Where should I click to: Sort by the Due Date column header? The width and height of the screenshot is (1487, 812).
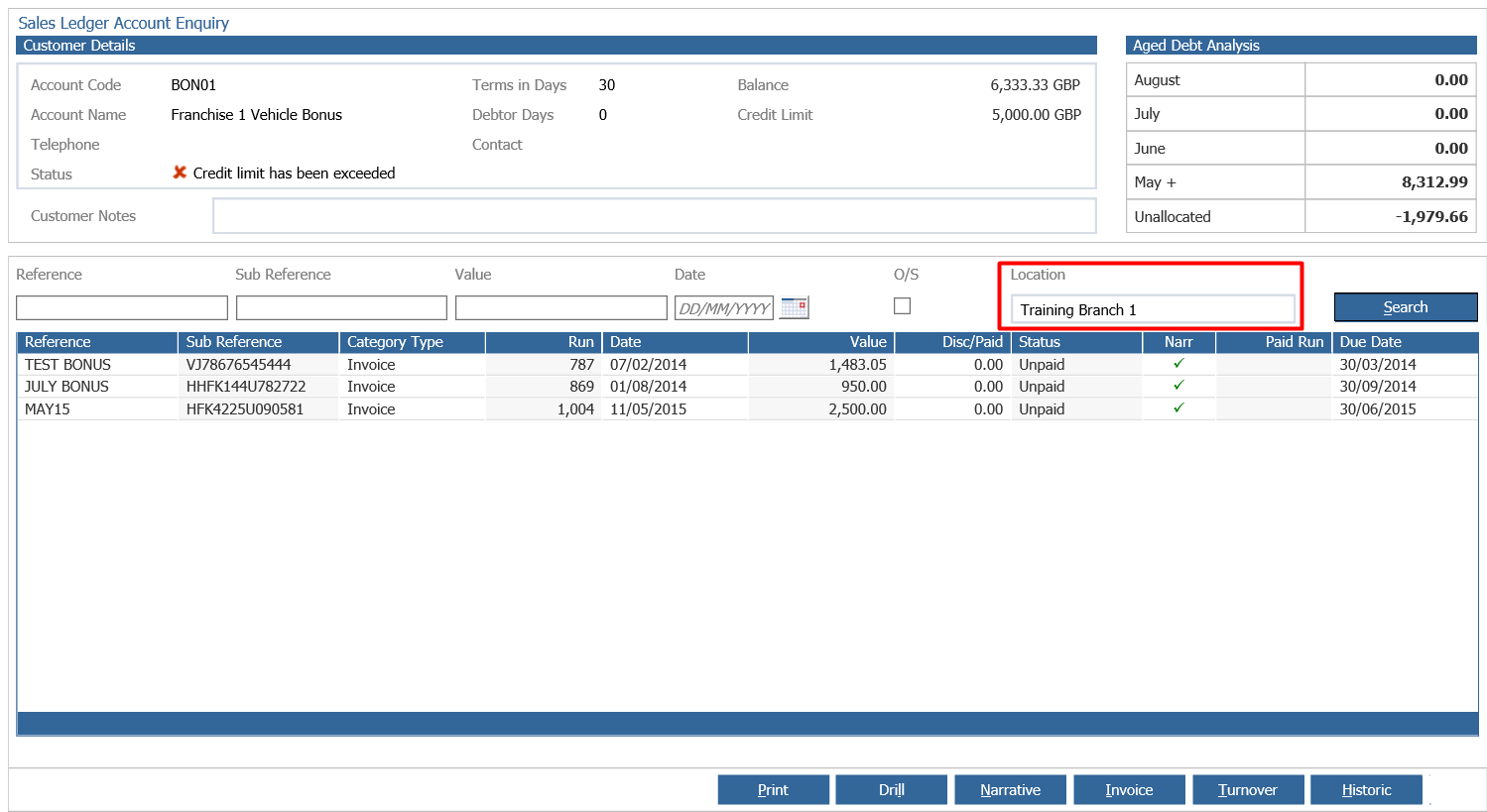pos(1405,342)
